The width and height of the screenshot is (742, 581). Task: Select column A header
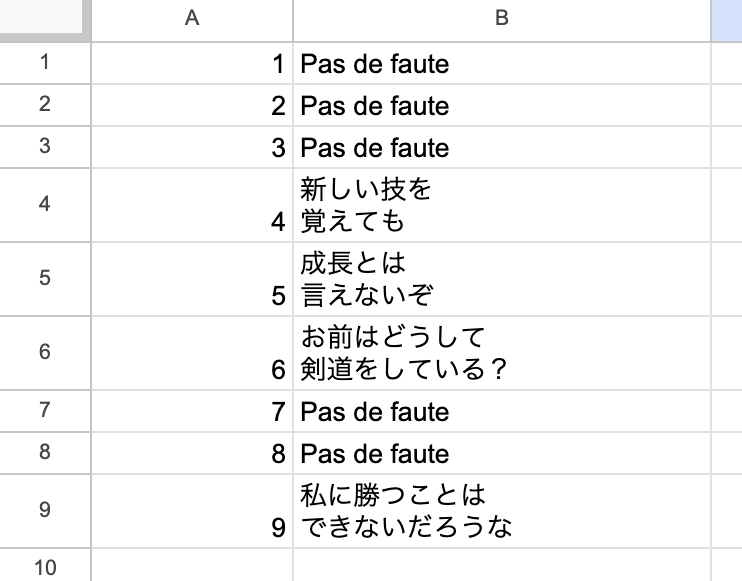click(192, 20)
